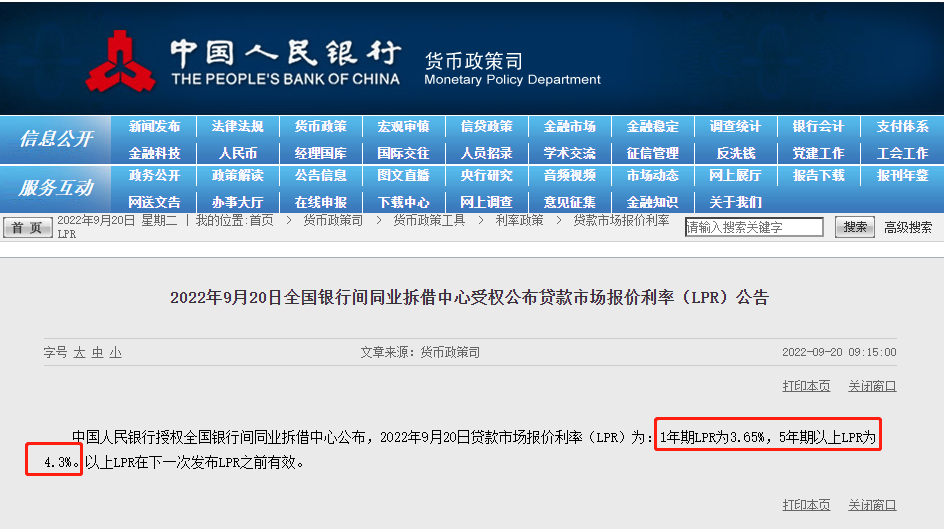Image resolution: width=944 pixels, height=529 pixels.
Task: Open 报告下载 navigation item
Action: (x=818, y=175)
